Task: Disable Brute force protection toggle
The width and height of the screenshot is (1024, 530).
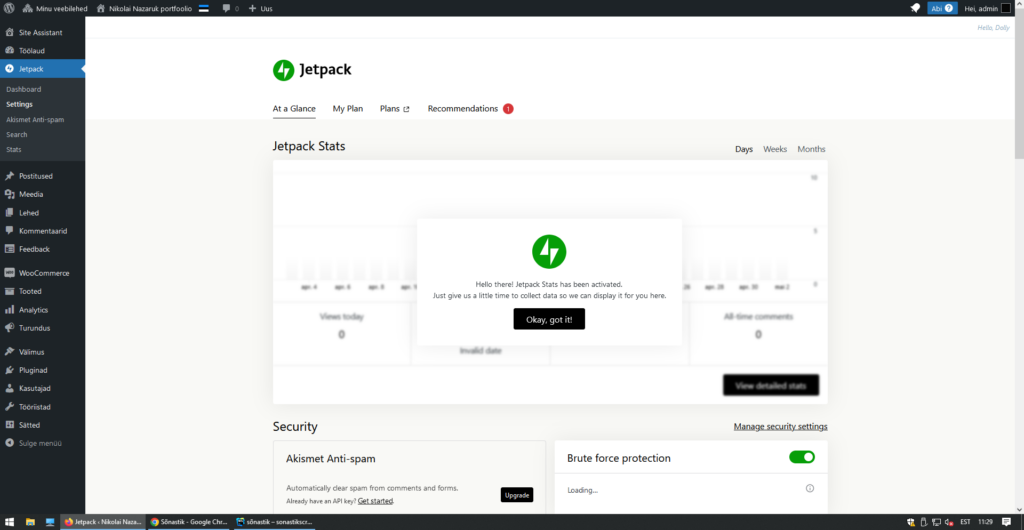Action: point(801,457)
